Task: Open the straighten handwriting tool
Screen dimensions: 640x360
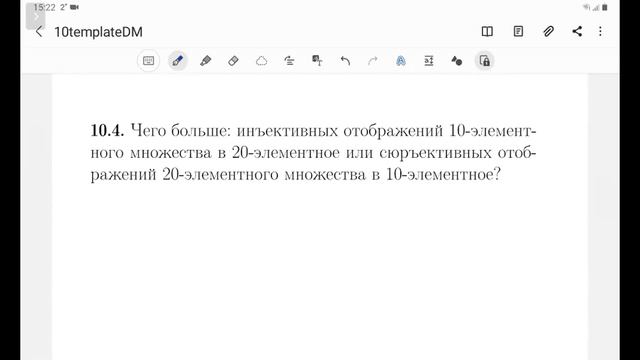Action: (289, 61)
